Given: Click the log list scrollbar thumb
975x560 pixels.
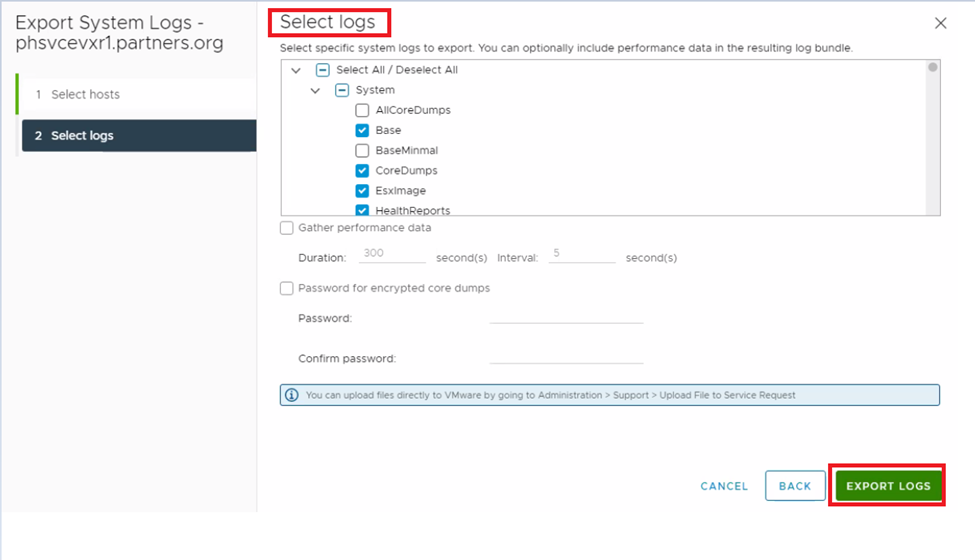Looking at the screenshot, I should click(x=933, y=68).
